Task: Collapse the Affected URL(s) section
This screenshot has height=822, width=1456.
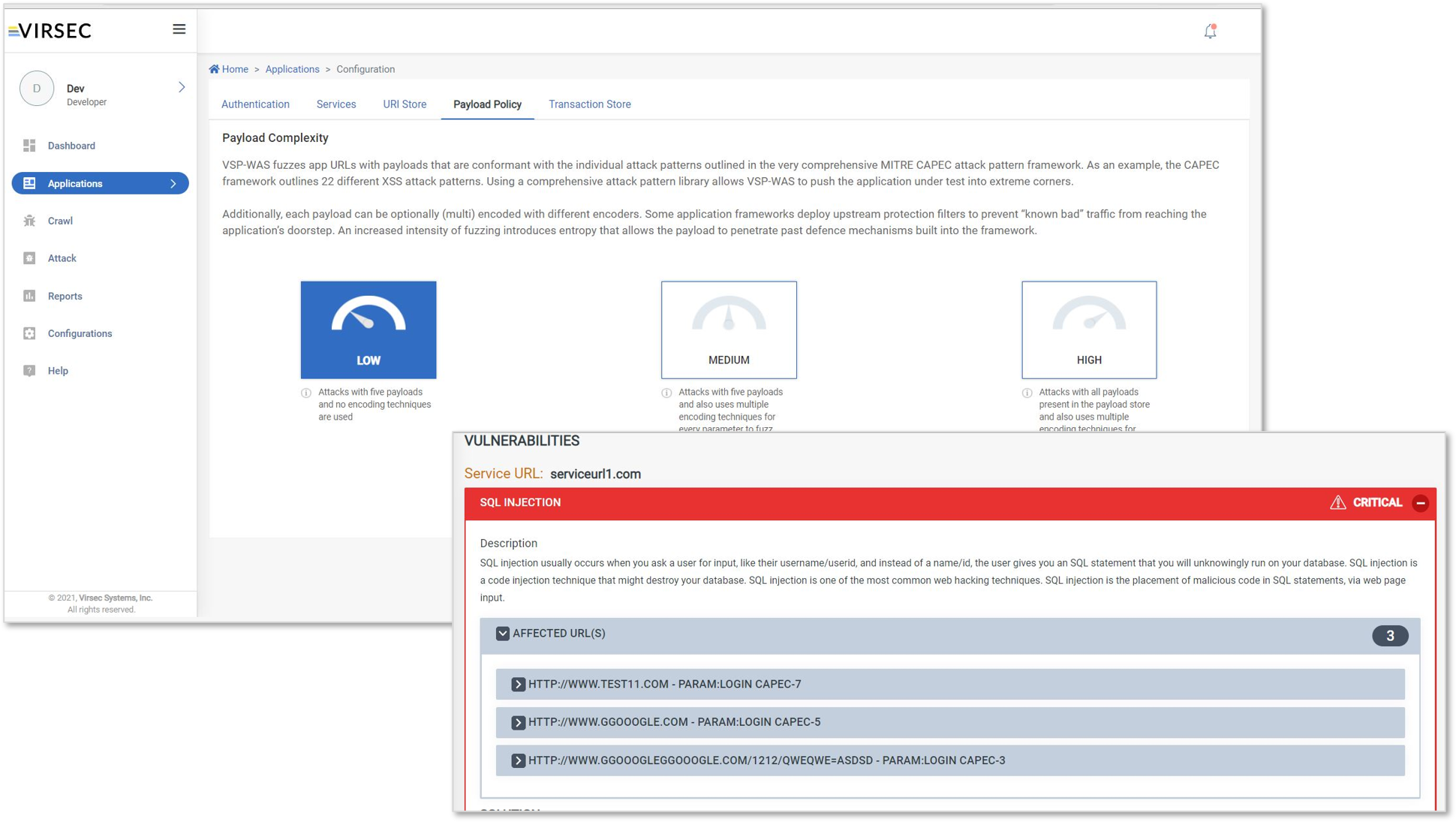Action: [x=503, y=634]
